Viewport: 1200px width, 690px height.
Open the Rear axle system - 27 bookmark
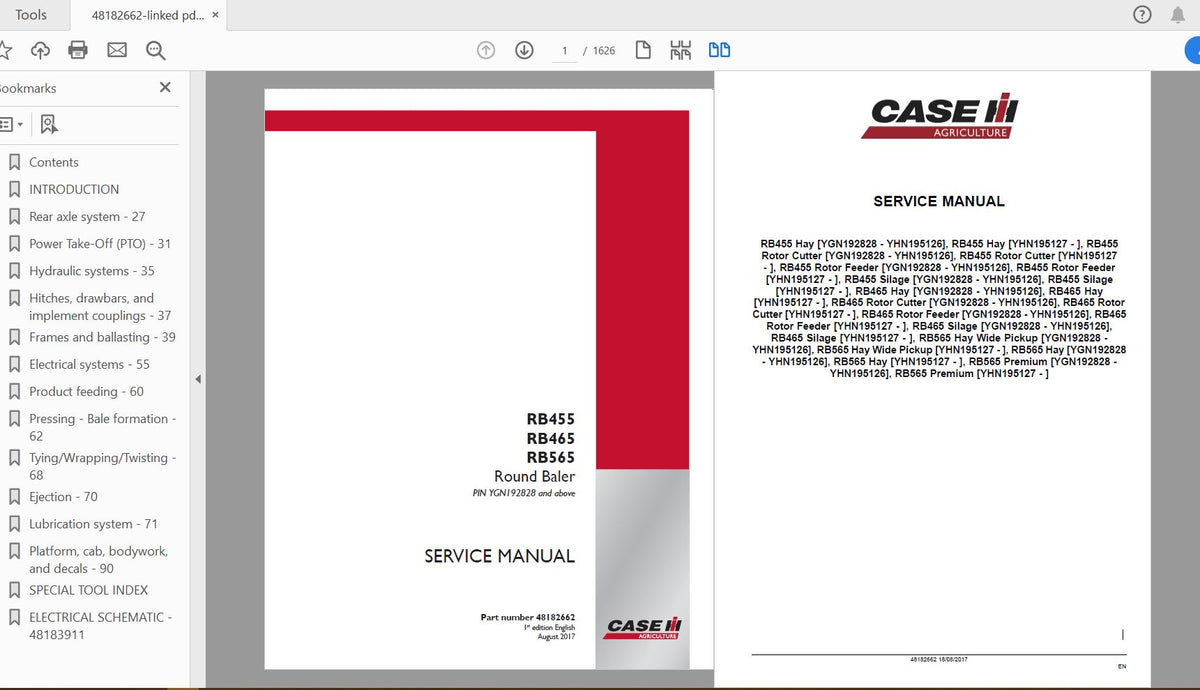tap(87, 216)
